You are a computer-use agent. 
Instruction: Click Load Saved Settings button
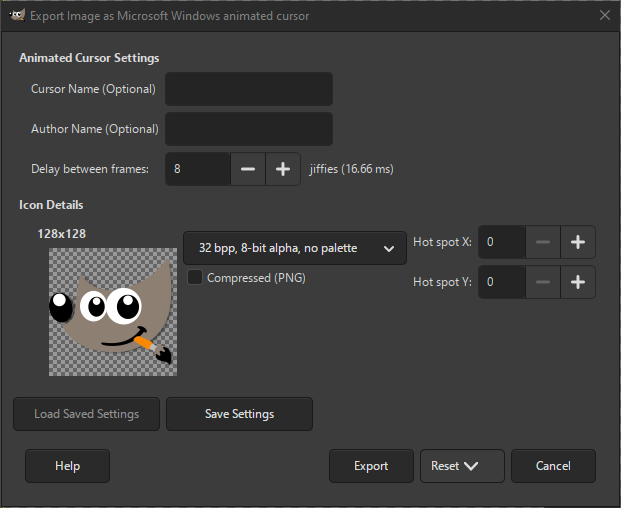click(x=86, y=414)
